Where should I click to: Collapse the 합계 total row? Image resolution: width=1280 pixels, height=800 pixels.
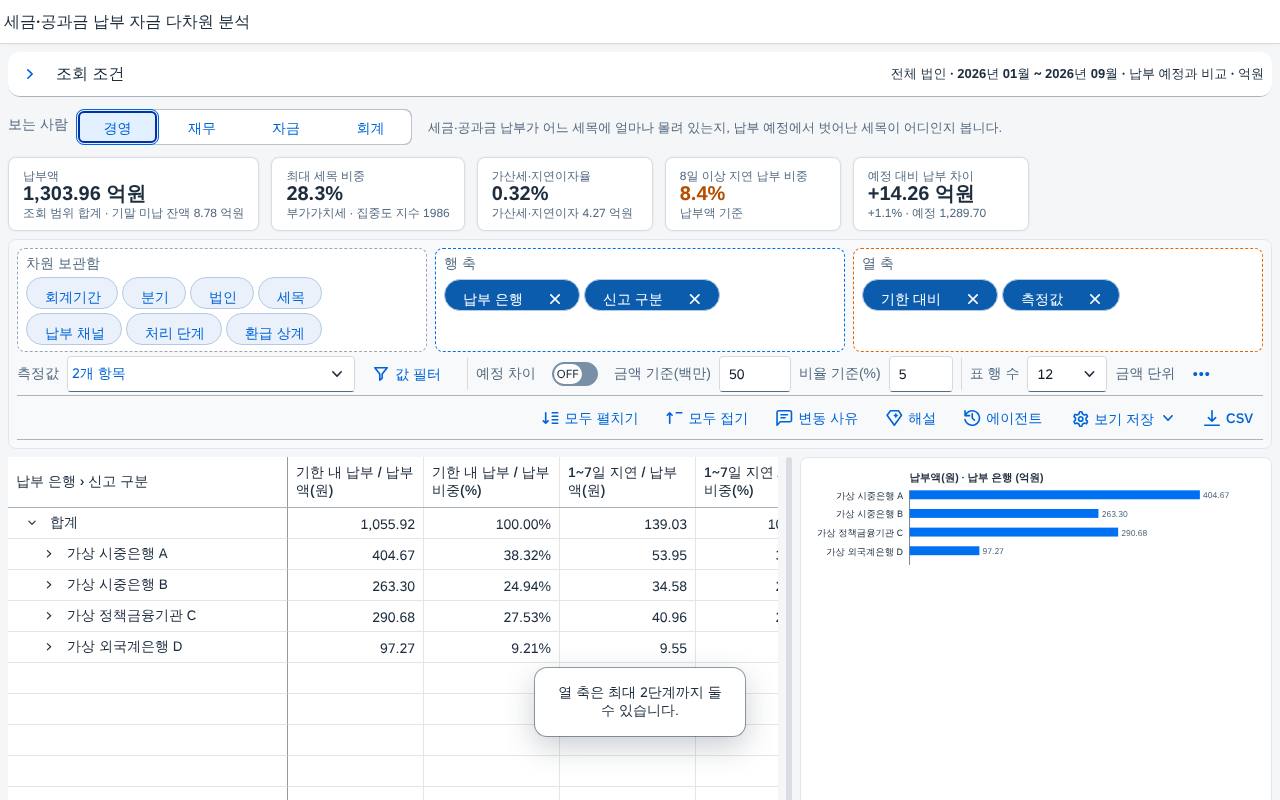[32, 523]
